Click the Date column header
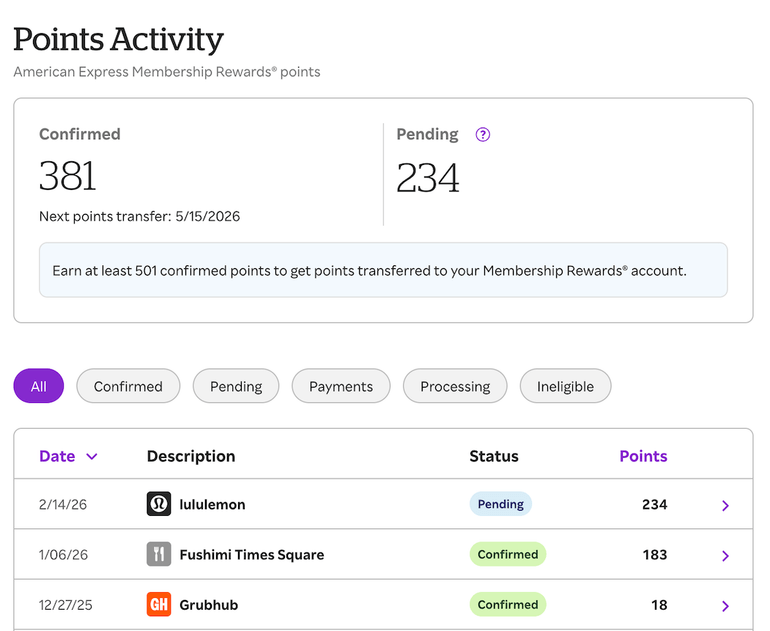Image resolution: width=770 pixels, height=631 pixels. [x=57, y=456]
